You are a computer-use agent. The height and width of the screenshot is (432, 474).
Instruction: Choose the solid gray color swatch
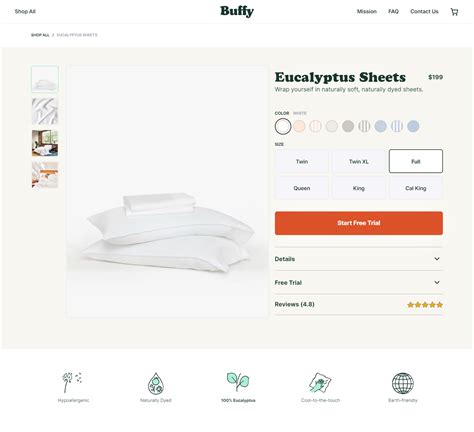[x=348, y=126]
